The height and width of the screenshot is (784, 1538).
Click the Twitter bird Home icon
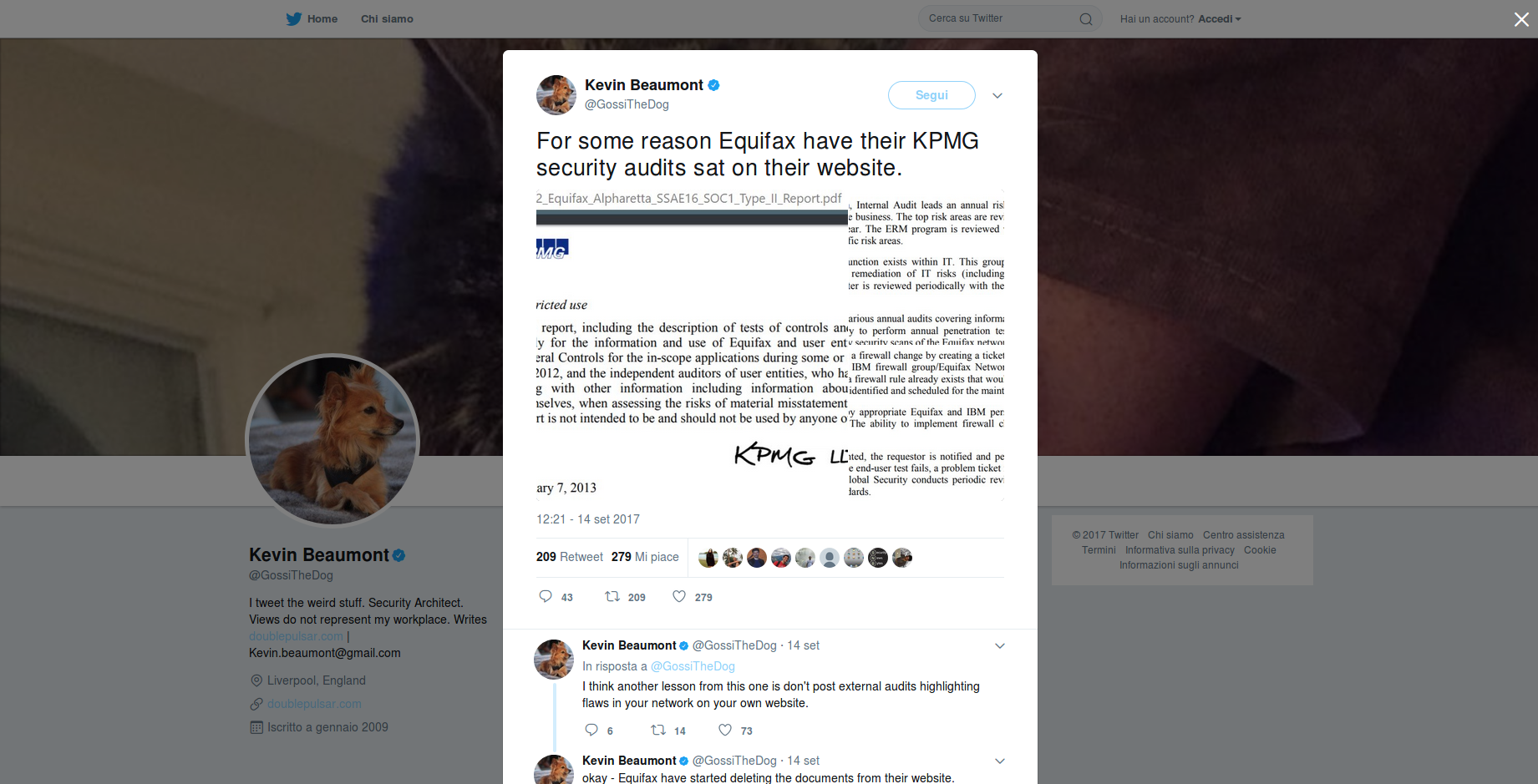[x=293, y=18]
